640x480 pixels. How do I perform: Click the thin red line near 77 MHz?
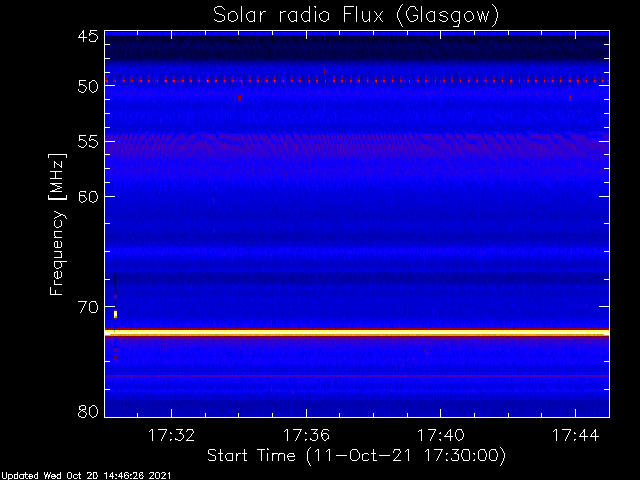[357, 376]
